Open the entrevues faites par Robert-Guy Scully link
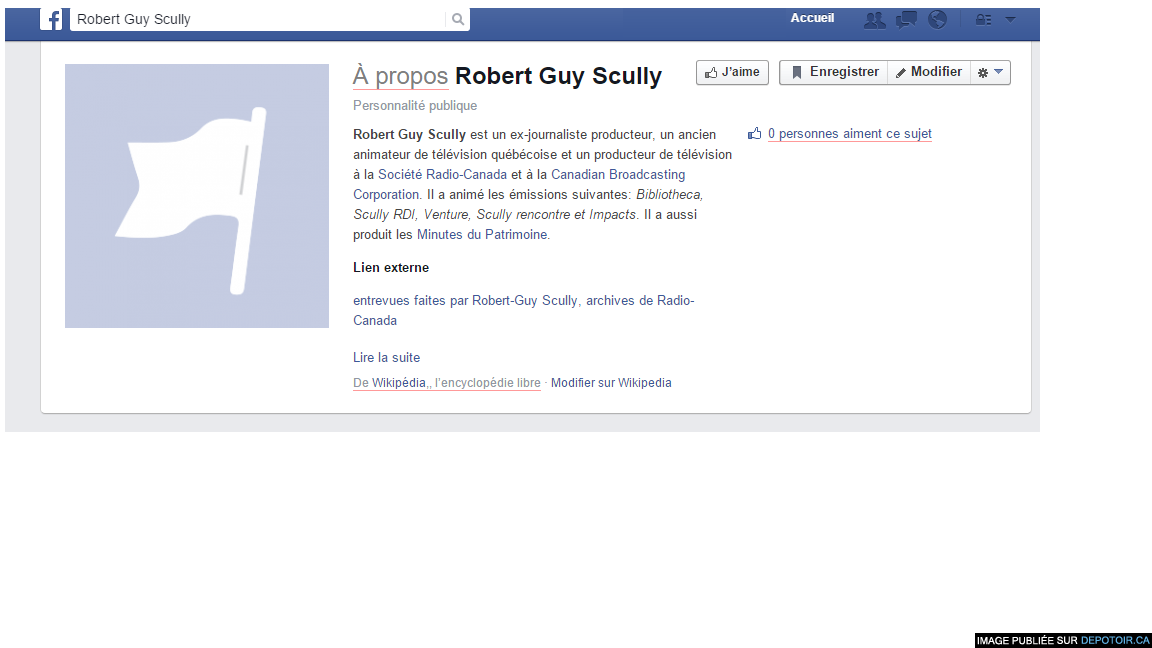The height and width of the screenshot is (648, 1152). coord(524,311)
